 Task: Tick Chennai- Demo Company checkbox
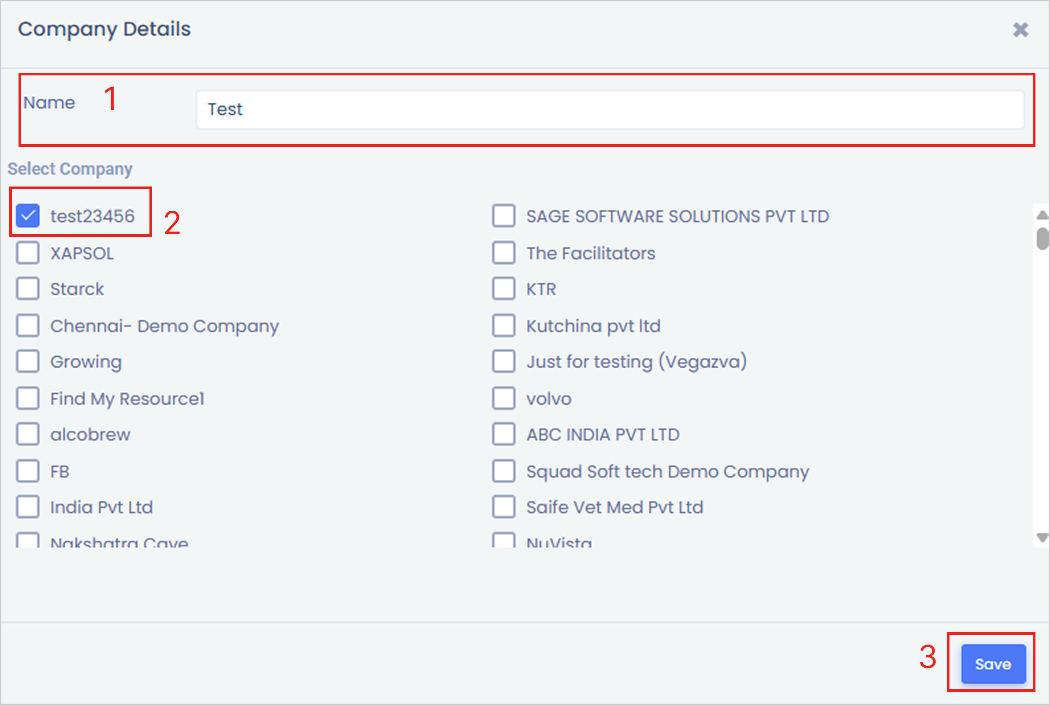tap(28, 325)
